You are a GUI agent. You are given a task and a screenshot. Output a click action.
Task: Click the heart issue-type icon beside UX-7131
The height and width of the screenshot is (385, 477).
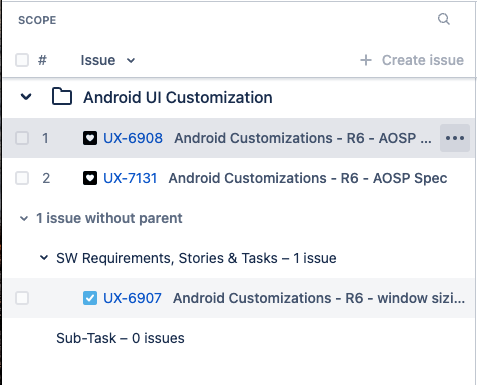(90, 178)
